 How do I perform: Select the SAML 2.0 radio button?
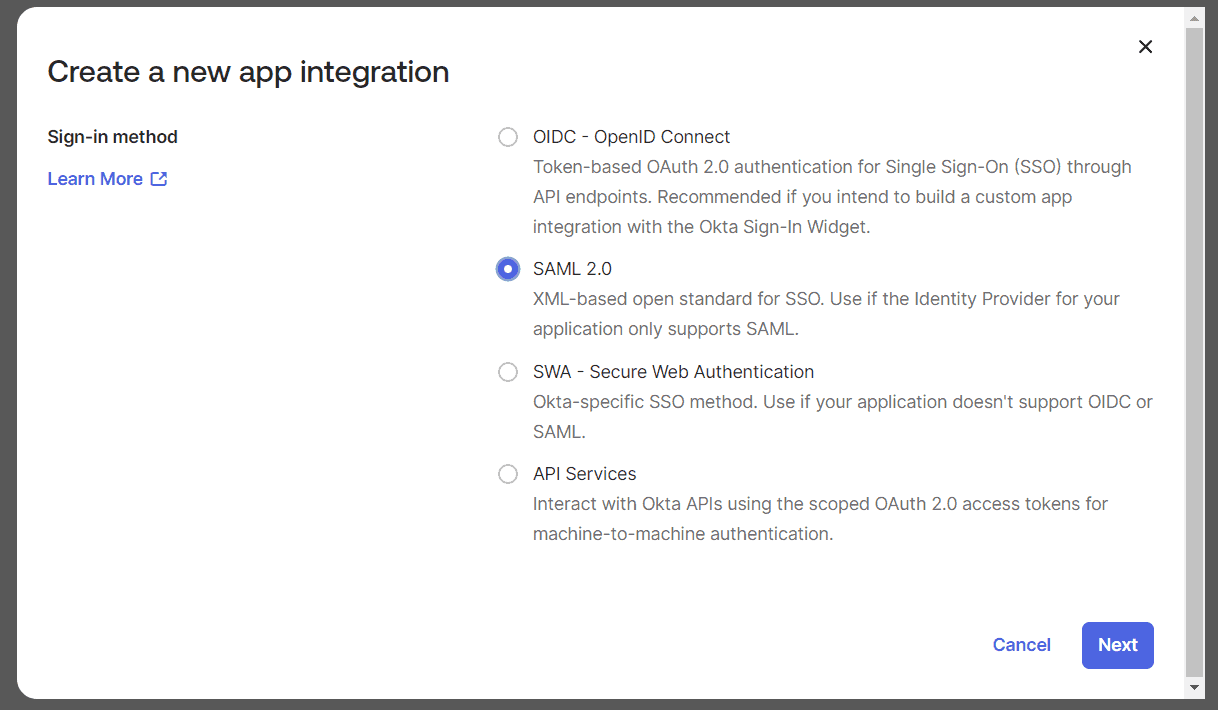click(507, 269)
